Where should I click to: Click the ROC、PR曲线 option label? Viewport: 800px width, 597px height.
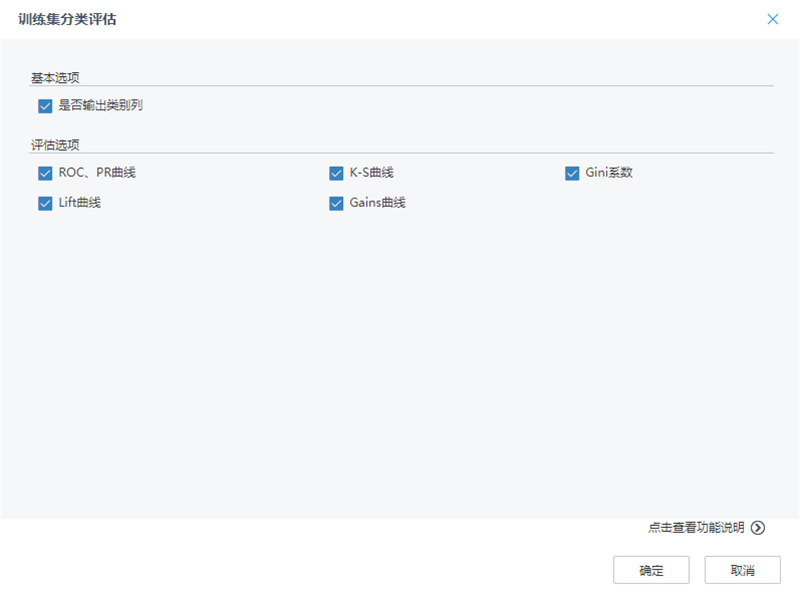[97, 173]
